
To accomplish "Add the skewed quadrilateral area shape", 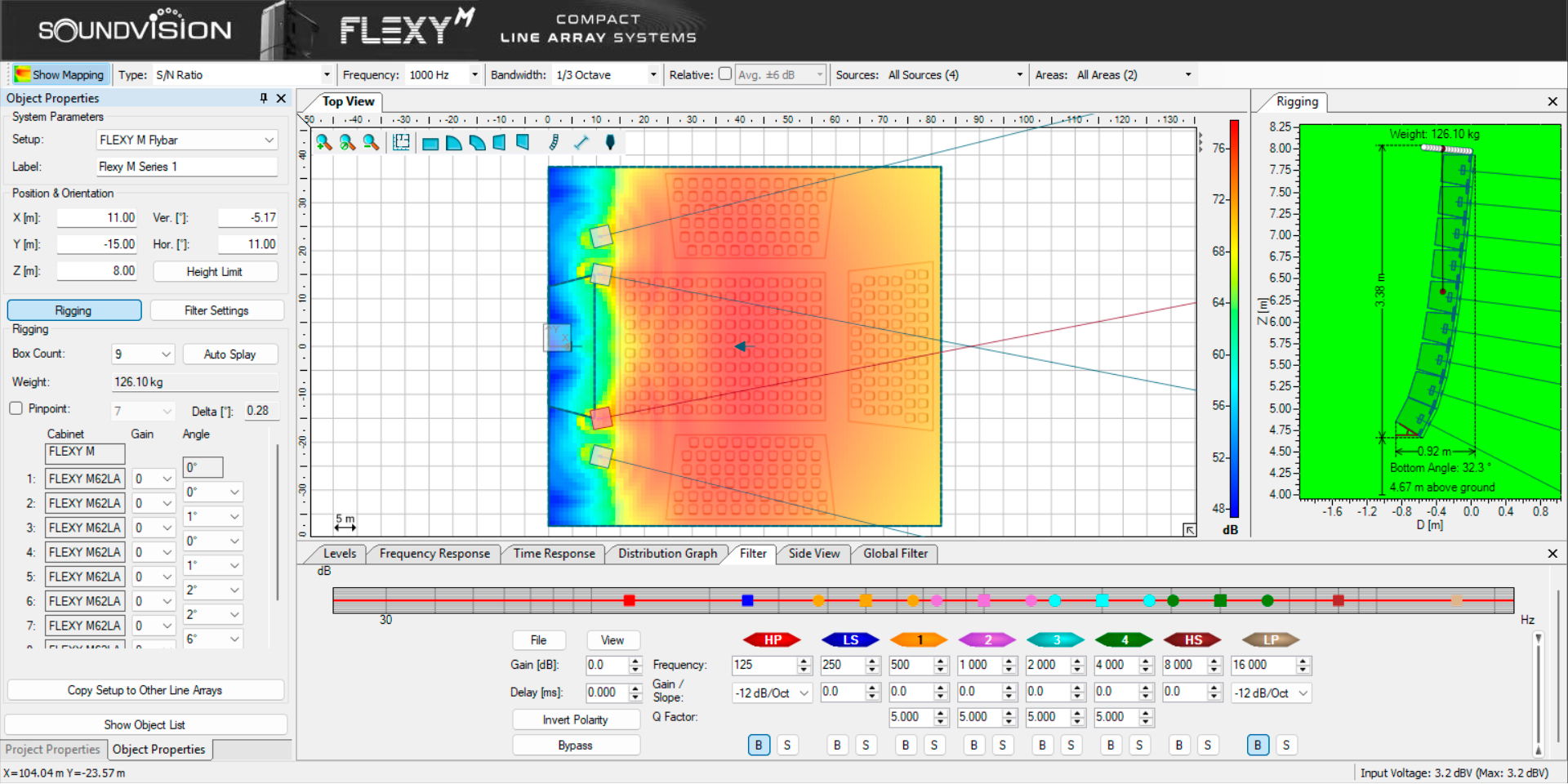I will click(523, 143).
